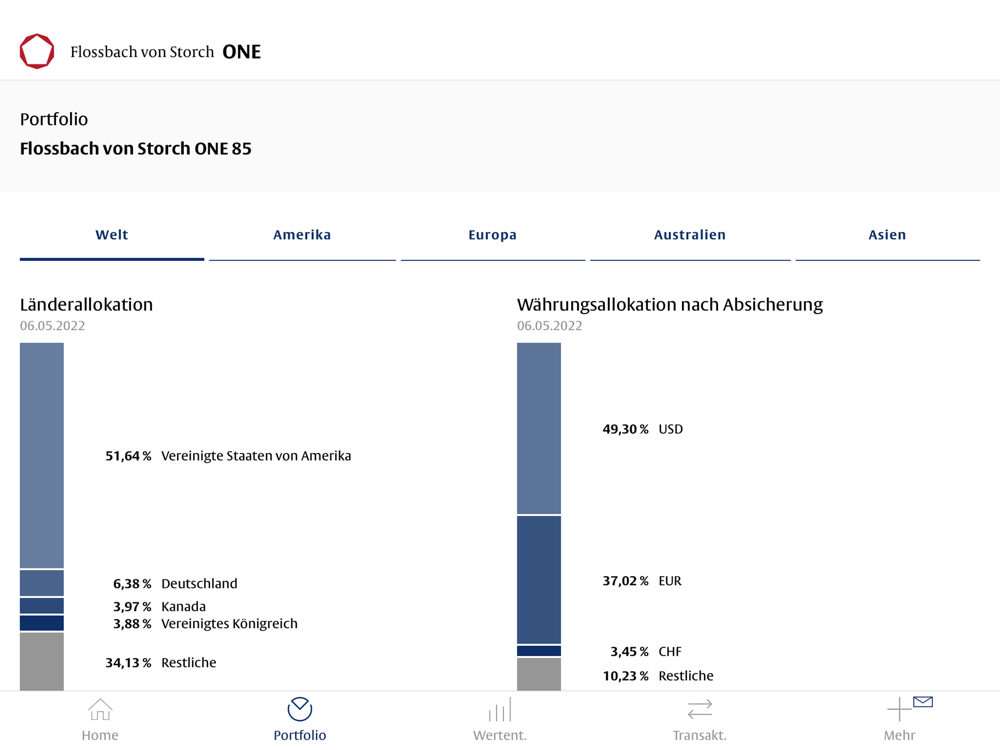Click the Flossbach von Storch ONE header title
1000x750 pixels.
[166, 52]
